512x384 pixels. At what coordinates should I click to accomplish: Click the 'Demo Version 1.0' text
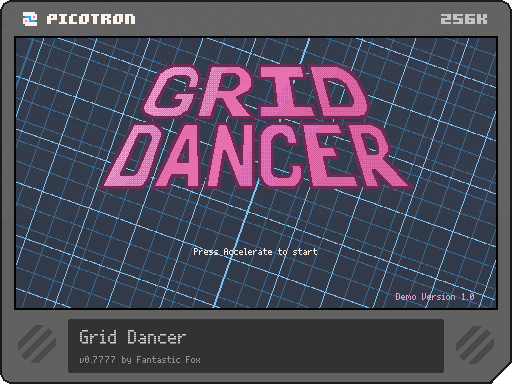[x=435, y=297]
